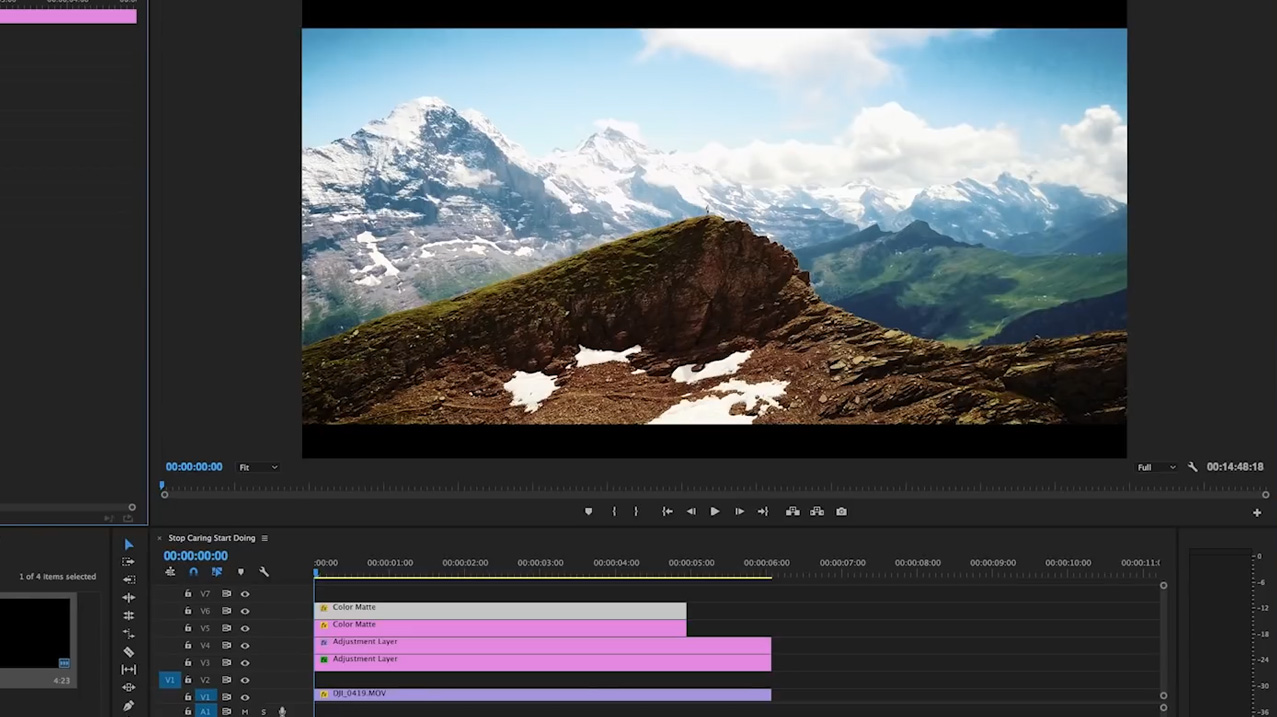Mute the A1 audio track
1277x717 pixels.
pos(245,711)
